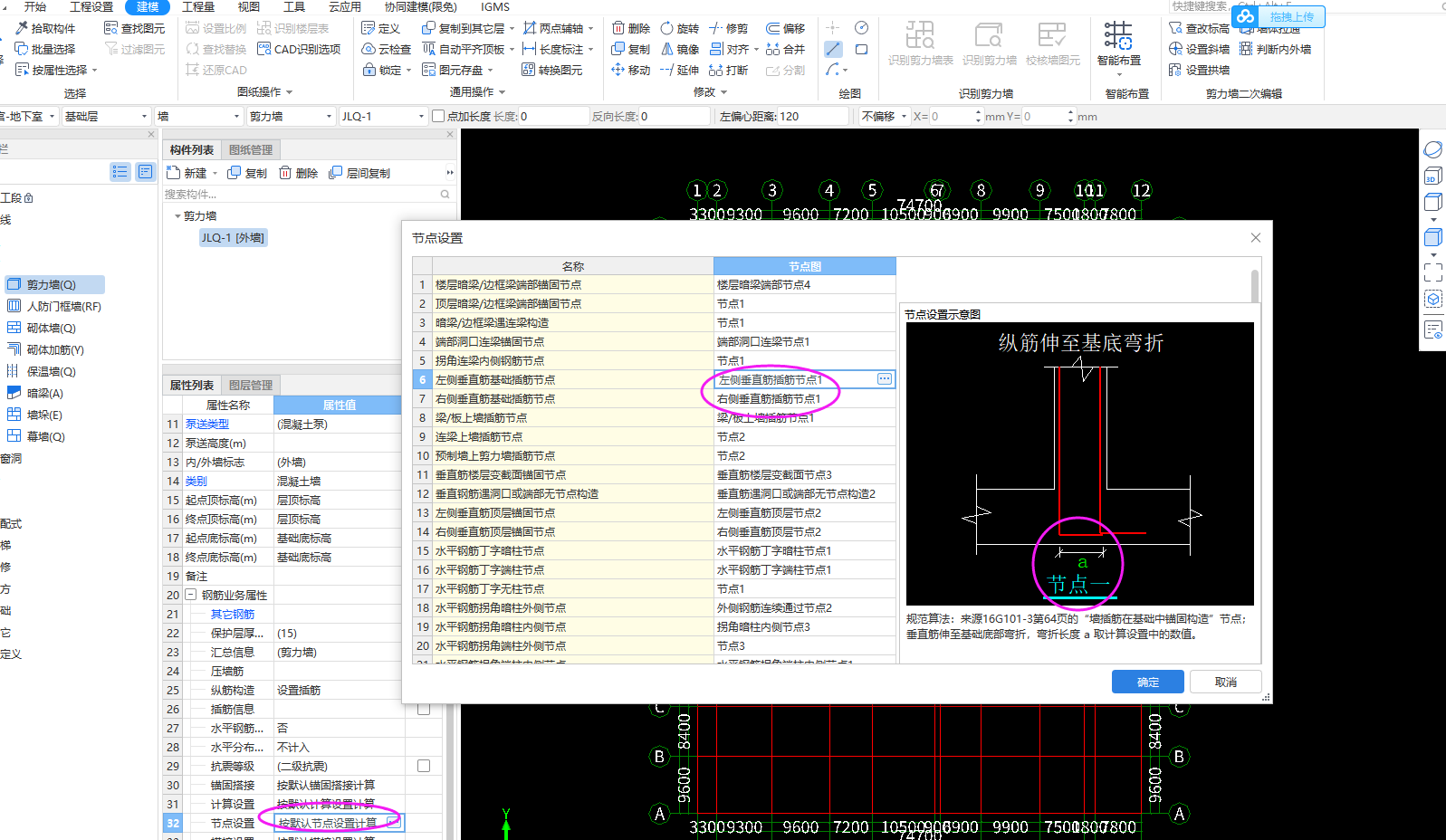
Task: Select the 偏移 offset tool
Action: click(x=786, y=28)
